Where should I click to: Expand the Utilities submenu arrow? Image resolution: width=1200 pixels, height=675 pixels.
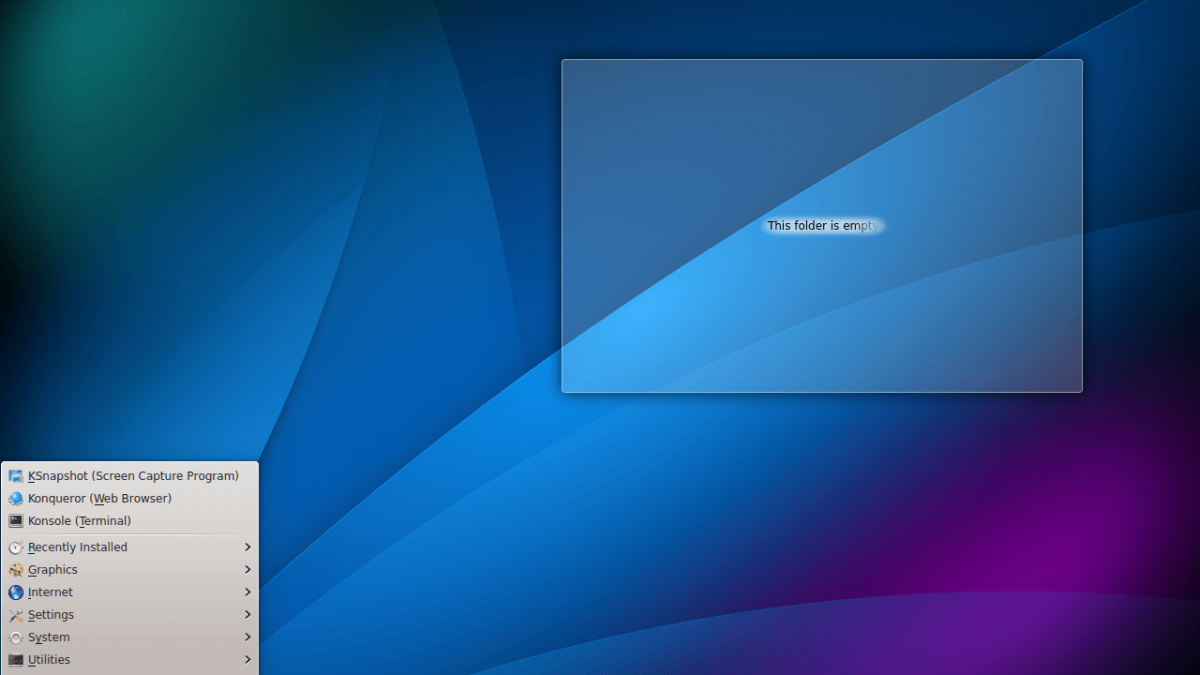[x=247, y=660]
